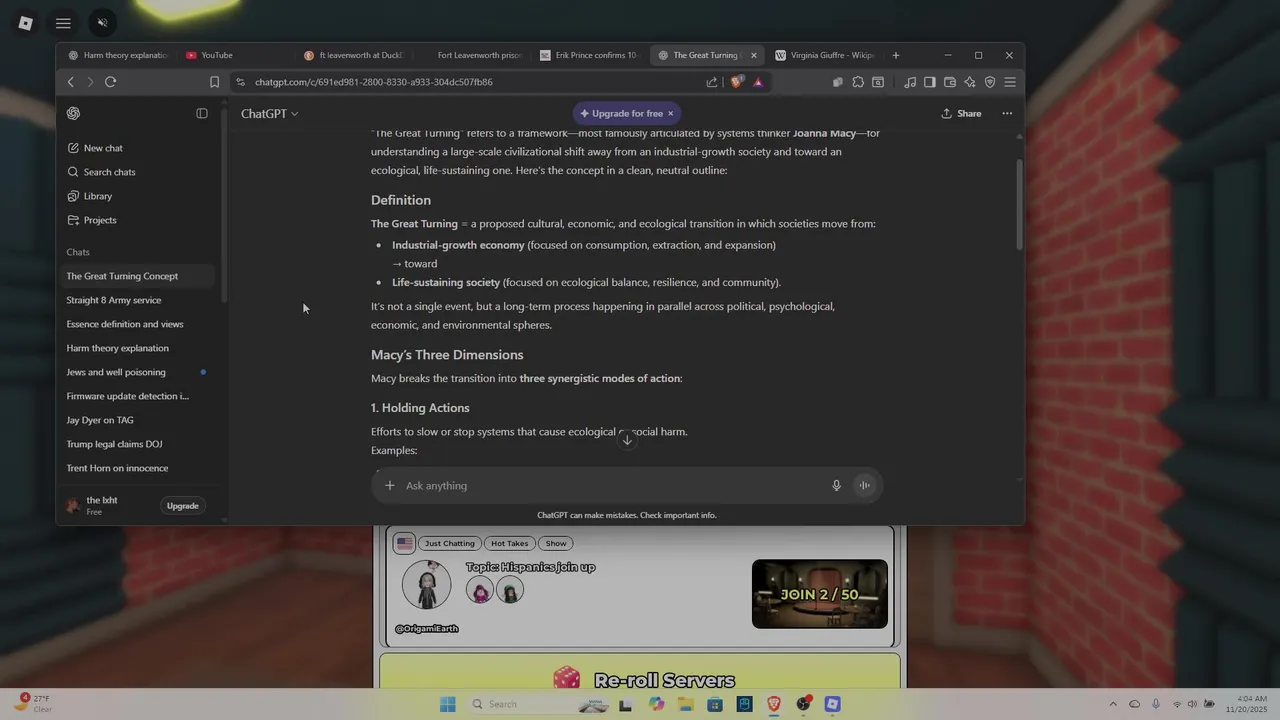
Task: Open Leo AI sparkle icon
Action: click(970, 82)
